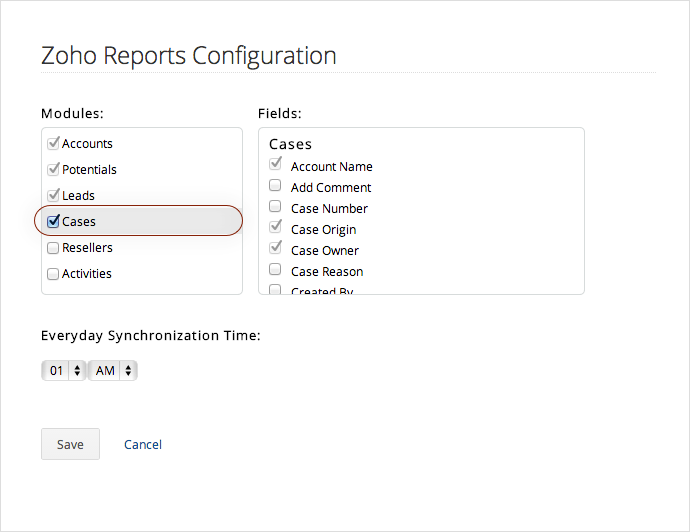This screenshot has width=690, height=532.
Task: Check the Case Reason field checkbox
Action: pyautogui.click(x=275, y=269)
